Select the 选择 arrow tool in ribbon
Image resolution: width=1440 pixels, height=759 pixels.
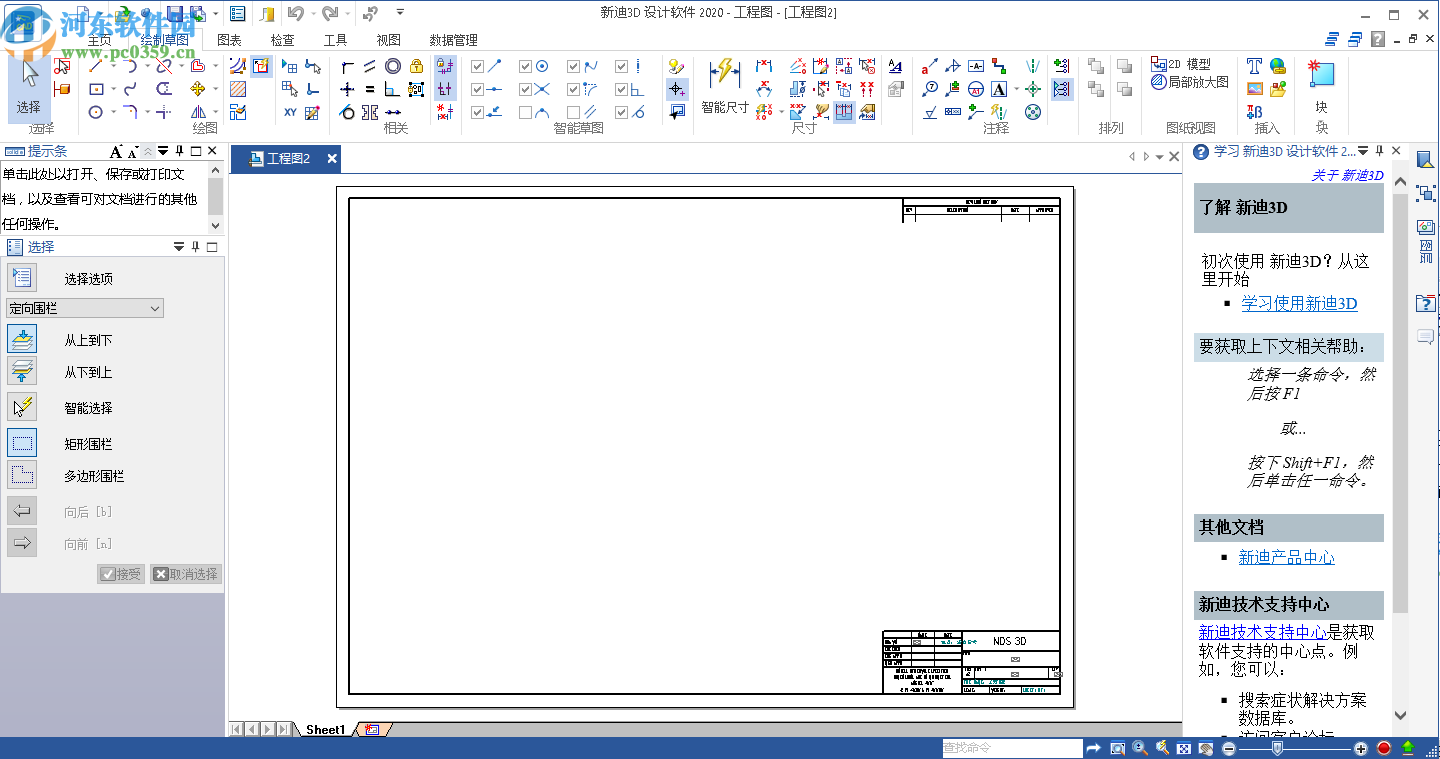pos(29,87)
